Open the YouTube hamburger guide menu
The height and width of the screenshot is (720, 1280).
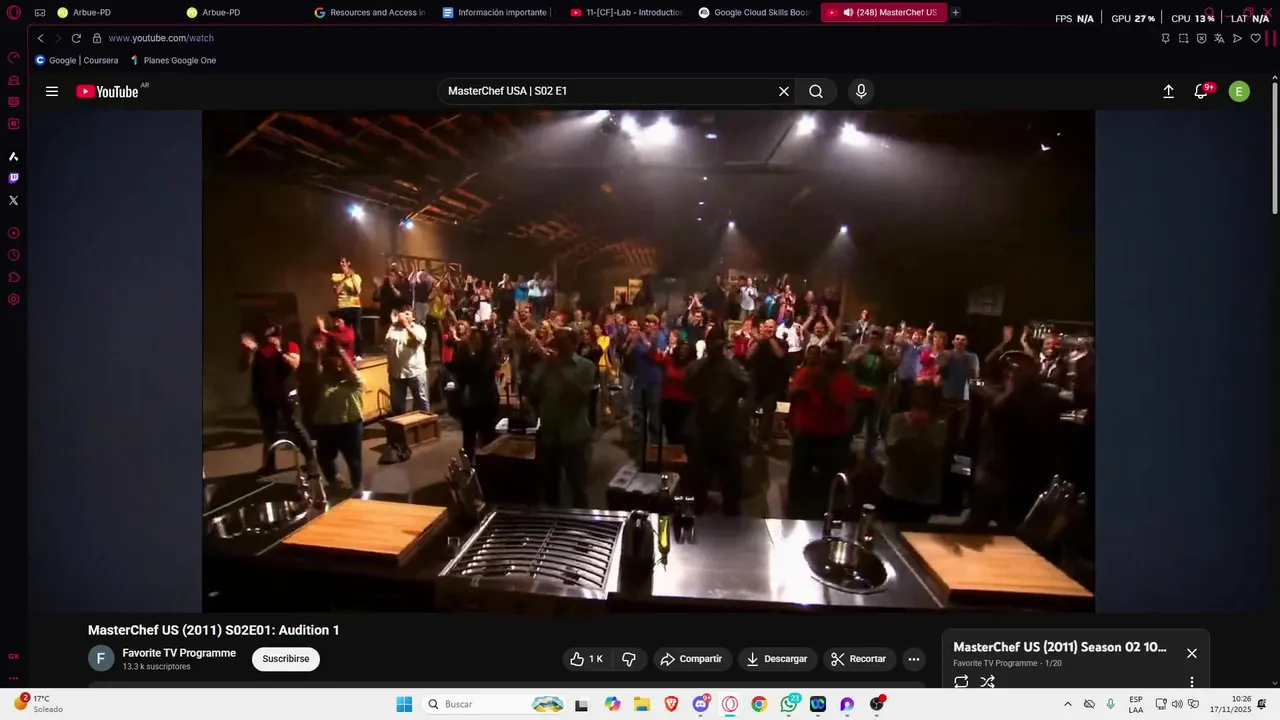coord(52,91)
